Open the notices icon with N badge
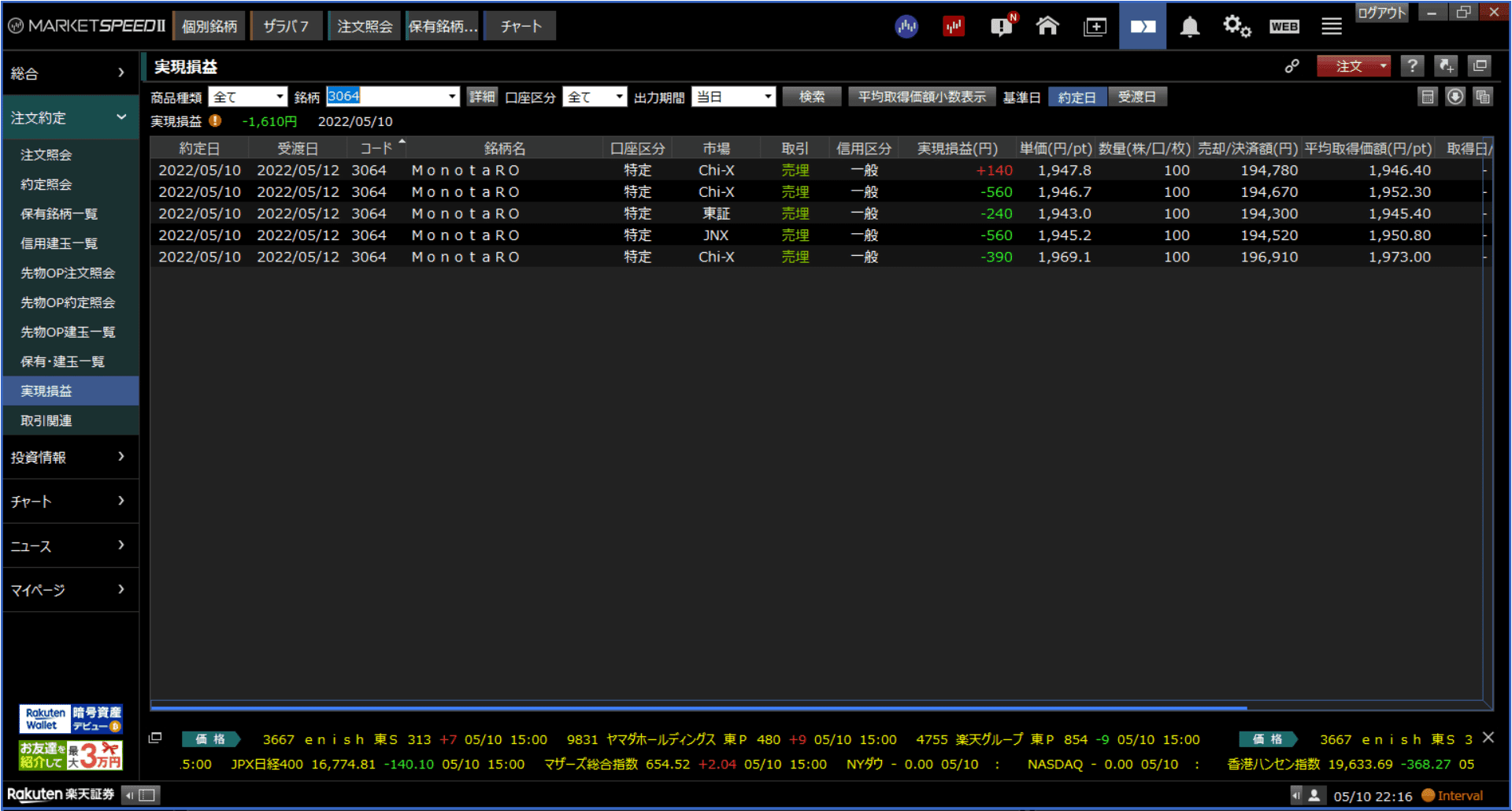 pyautogui.click(x=1002, y=26)
